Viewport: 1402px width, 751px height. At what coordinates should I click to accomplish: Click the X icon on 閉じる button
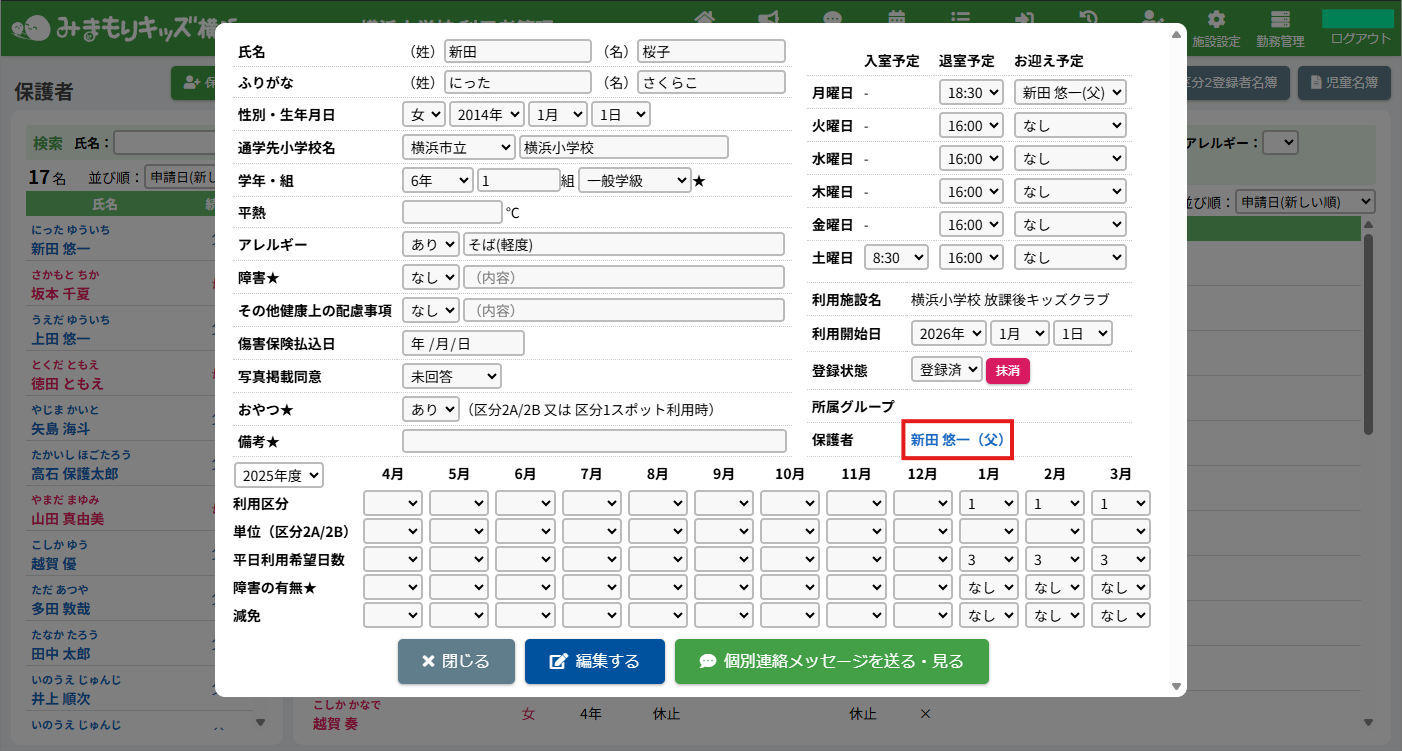pyautogui.click(x=428, y=662)
